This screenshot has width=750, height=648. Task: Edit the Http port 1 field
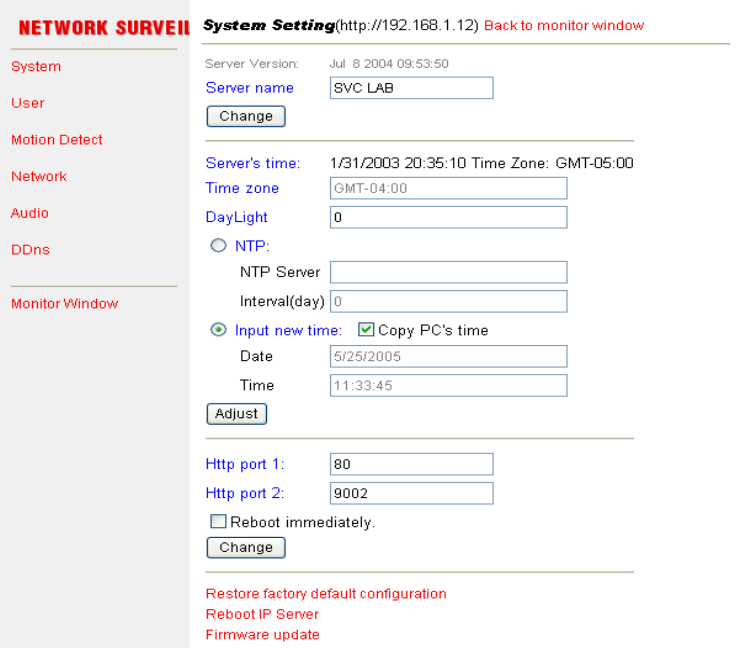tap(411, 464)
